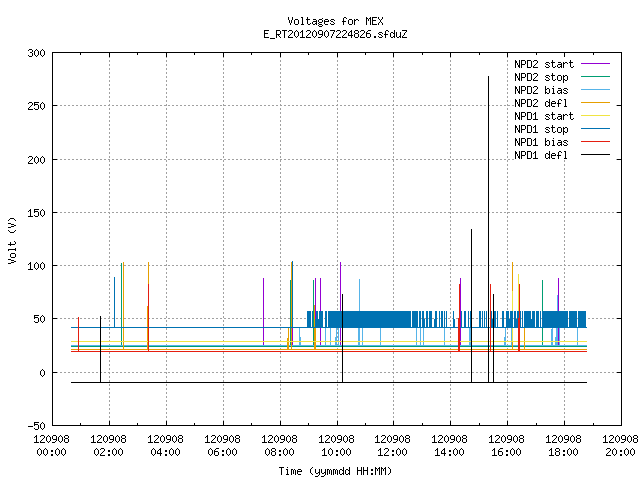Click the 'Time (yymmdd HH:MM)' x-axis label
640x480 pixels.
click(335, 471)
